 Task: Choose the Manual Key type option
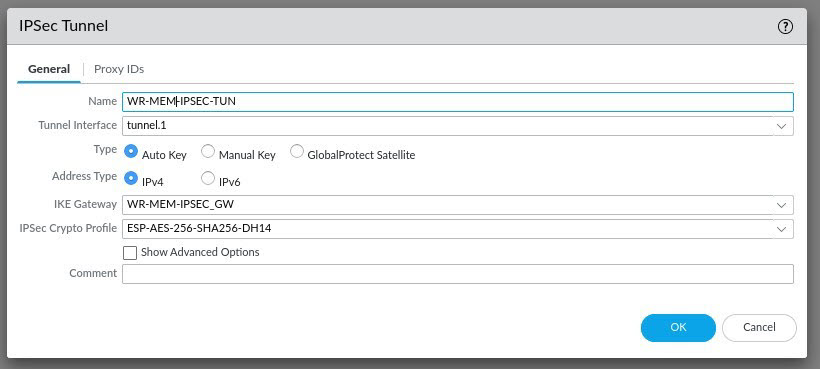pos(208,152)
